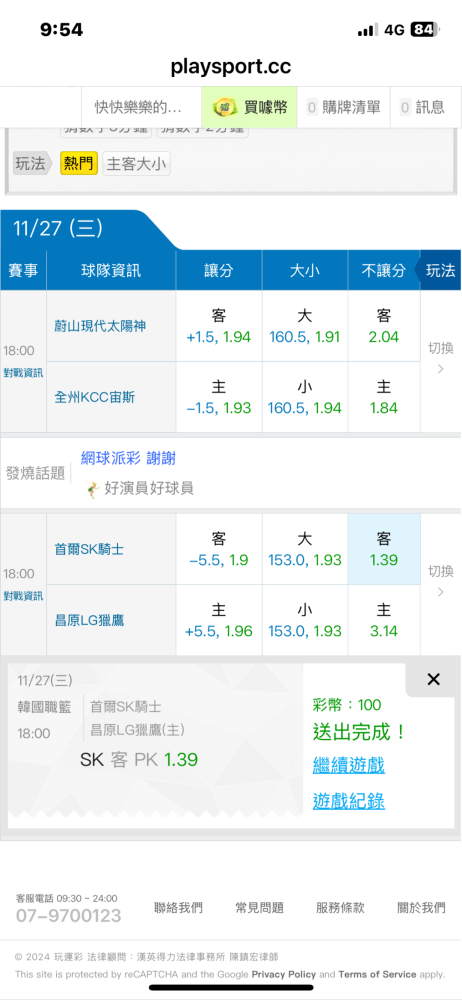462x1000 pixels.
Task: Select the 熱門 play type filter
Action: click(79, 163)
